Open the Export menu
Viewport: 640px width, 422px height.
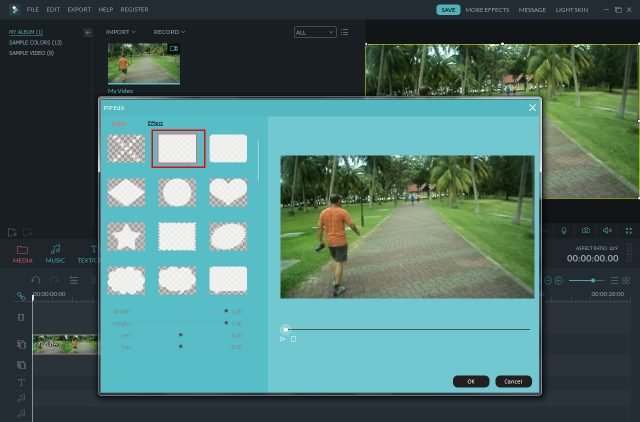79,9
